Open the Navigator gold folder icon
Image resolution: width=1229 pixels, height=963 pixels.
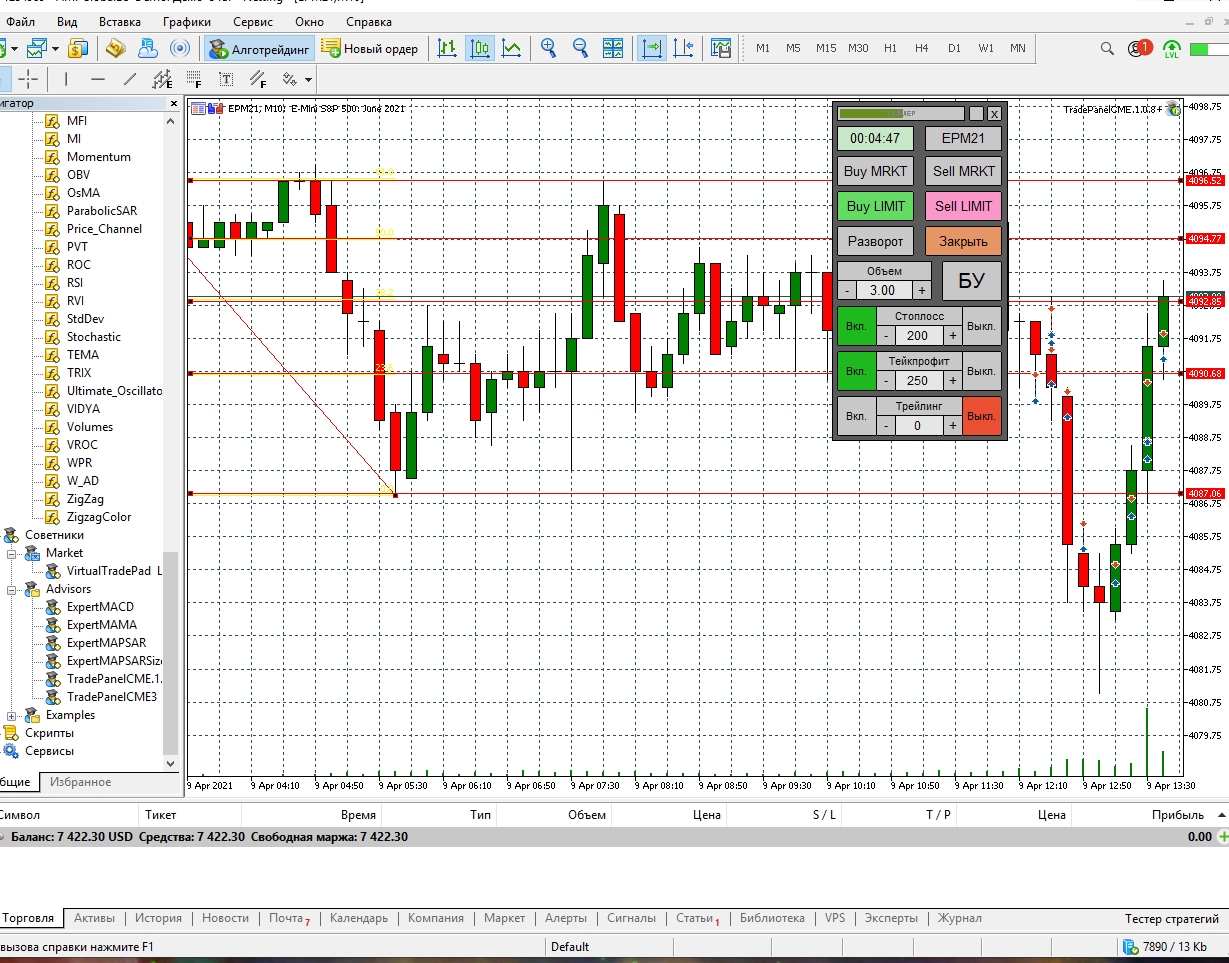[116, 48]
